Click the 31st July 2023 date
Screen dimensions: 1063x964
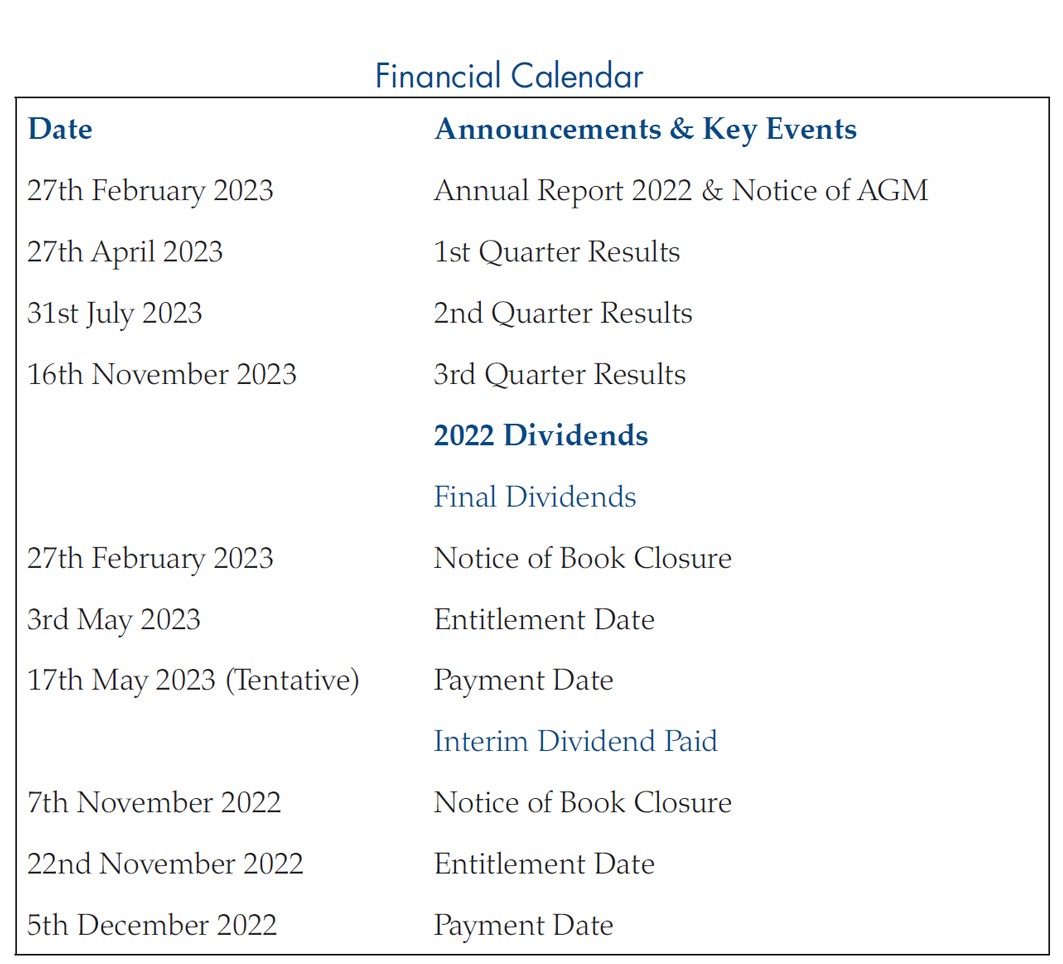coord(115,314)
